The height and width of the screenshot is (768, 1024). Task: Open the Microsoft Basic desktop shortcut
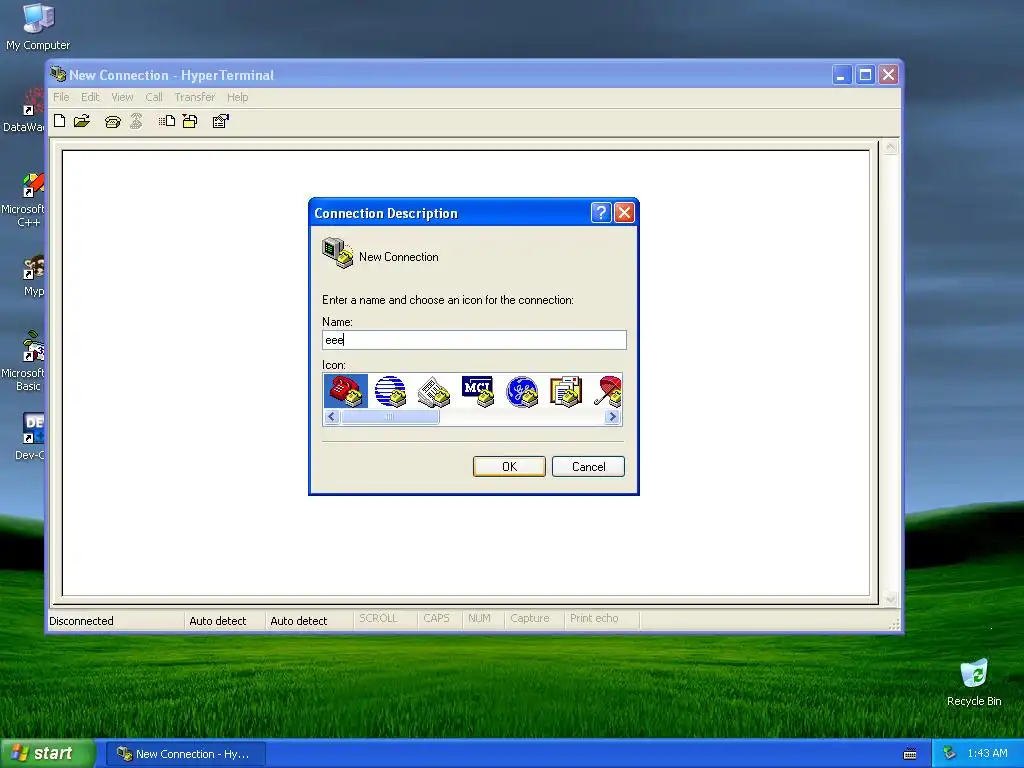[x=23, y=360]
